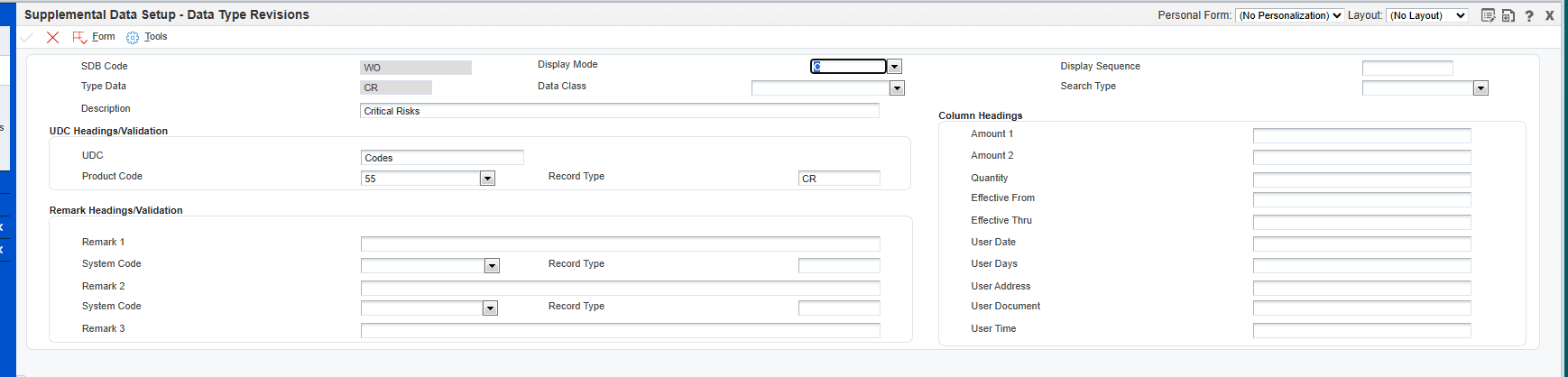Image resolution: width=1568 pixels, height=377 pixels.
Task: Click the personalize form icon
Action: coord(1489,15)
